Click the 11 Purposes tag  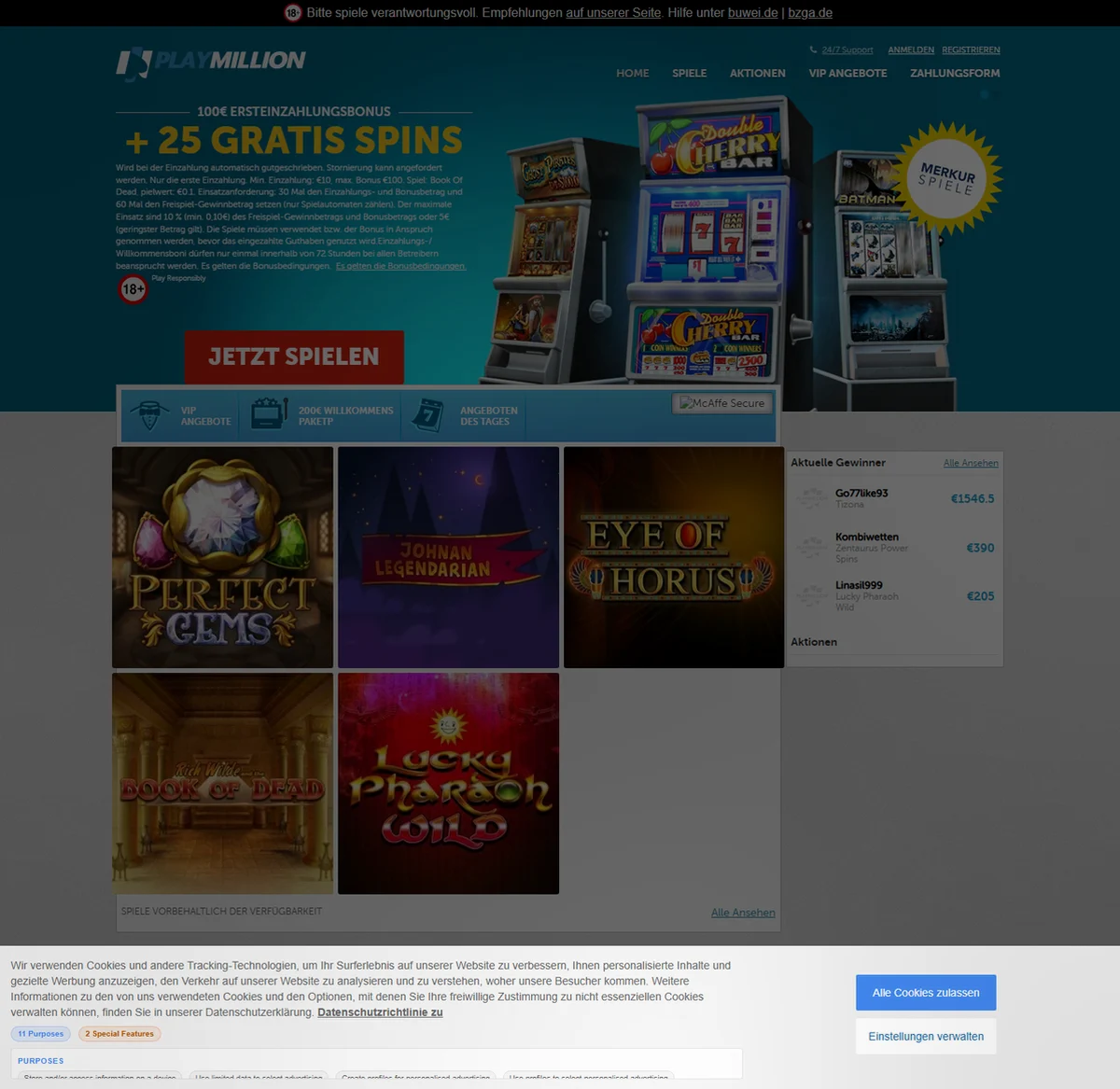pos(41,1034)
